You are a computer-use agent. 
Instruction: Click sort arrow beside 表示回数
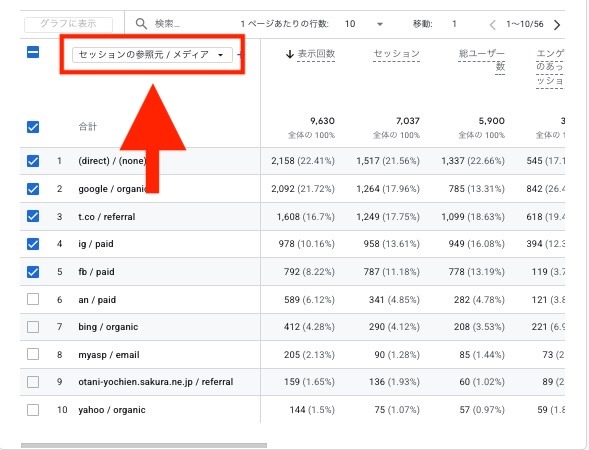tap(289, 54)
